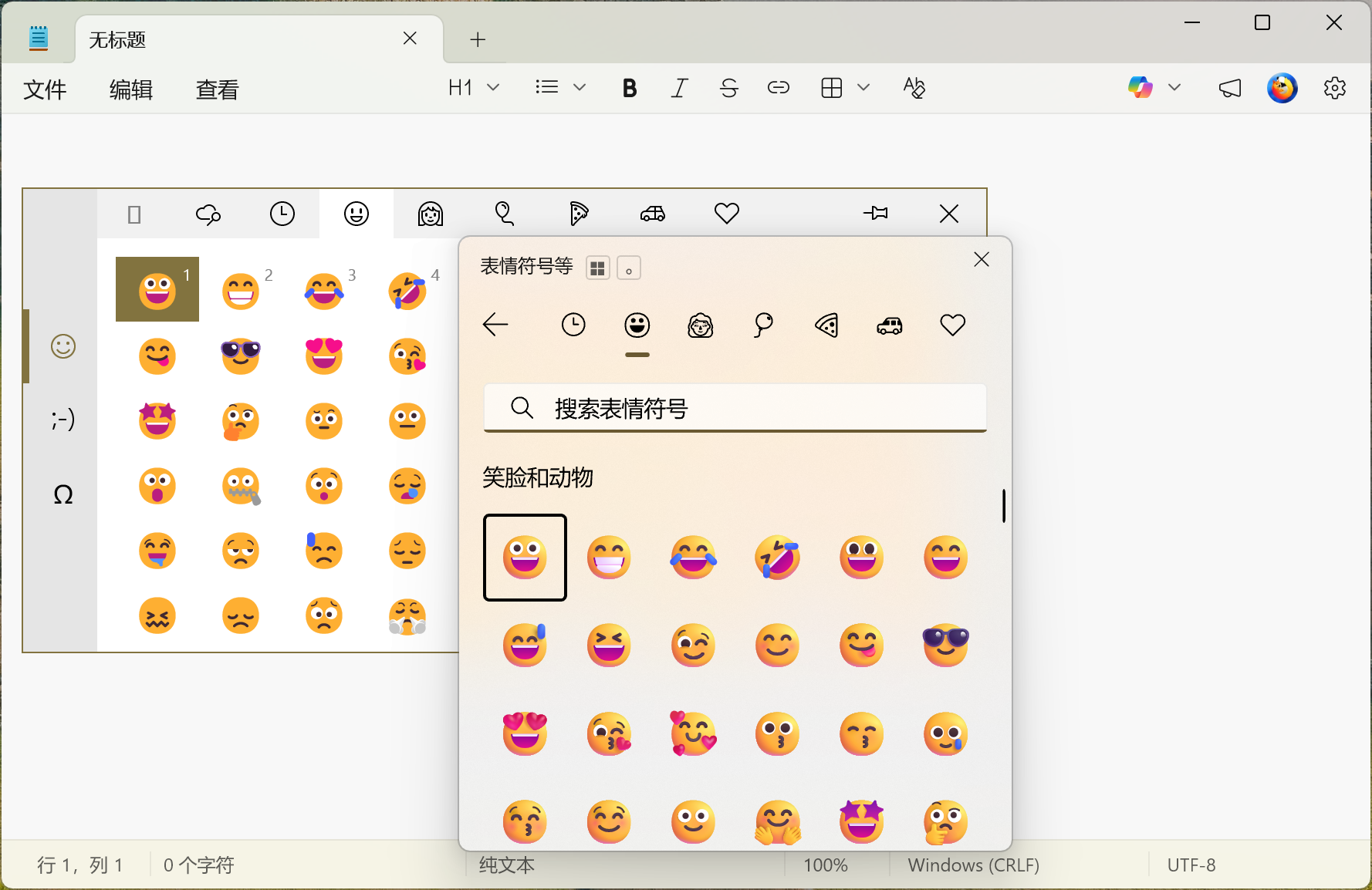
Task: Open the Copilot dropdown arrow
Action: coord(1174,88)
